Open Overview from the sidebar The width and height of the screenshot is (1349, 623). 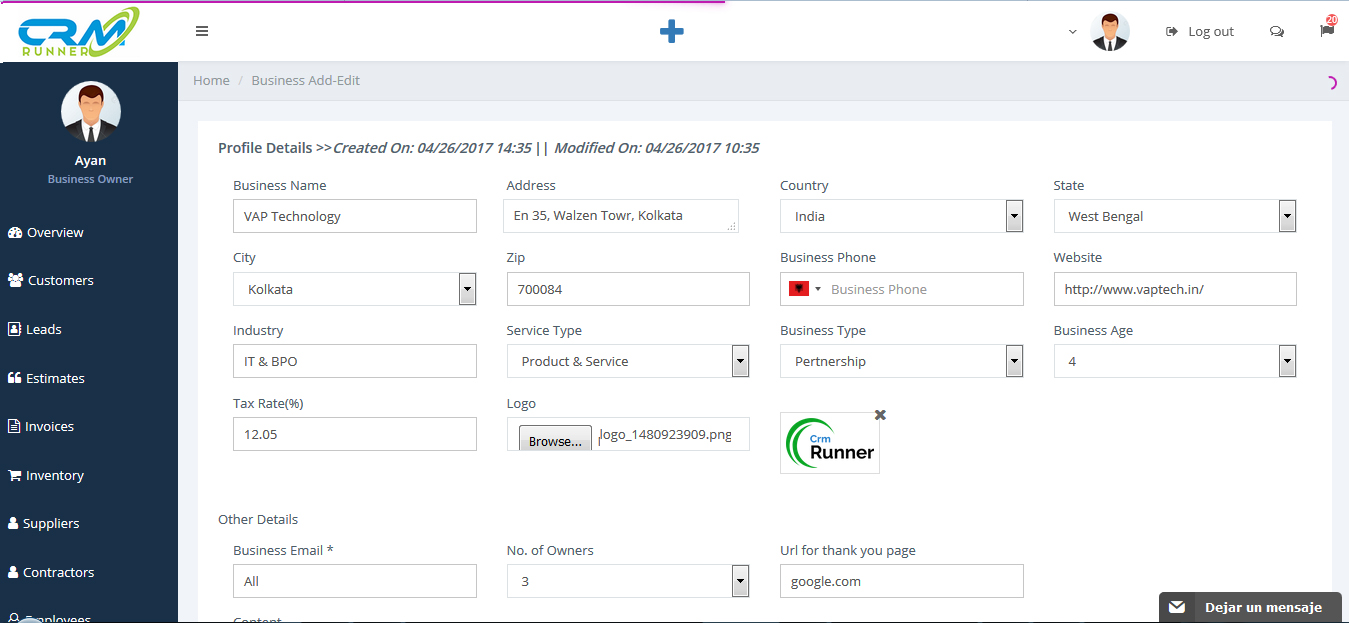click(x=53, y=232)
